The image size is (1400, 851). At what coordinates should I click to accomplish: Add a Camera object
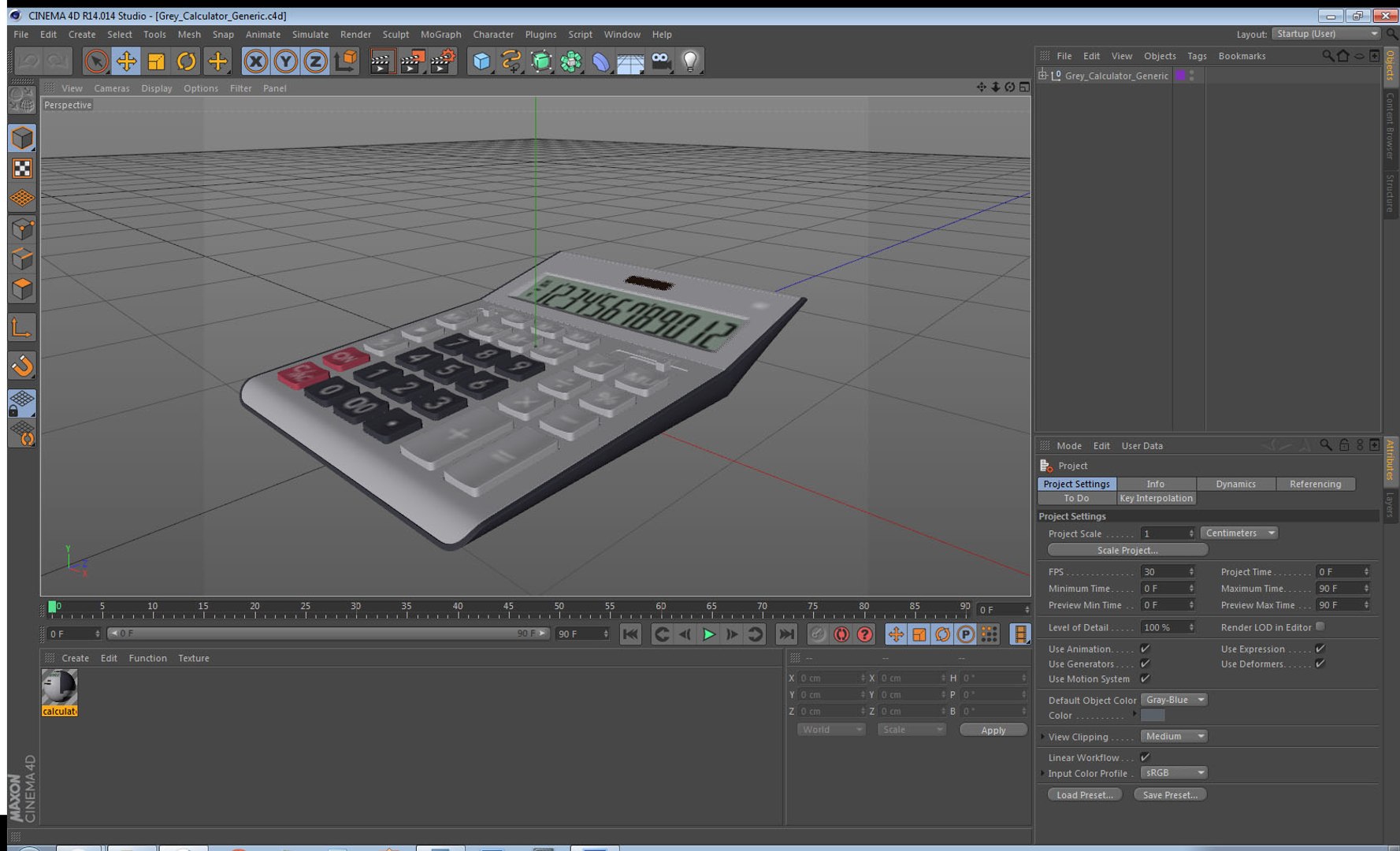[x=660, y=61]
